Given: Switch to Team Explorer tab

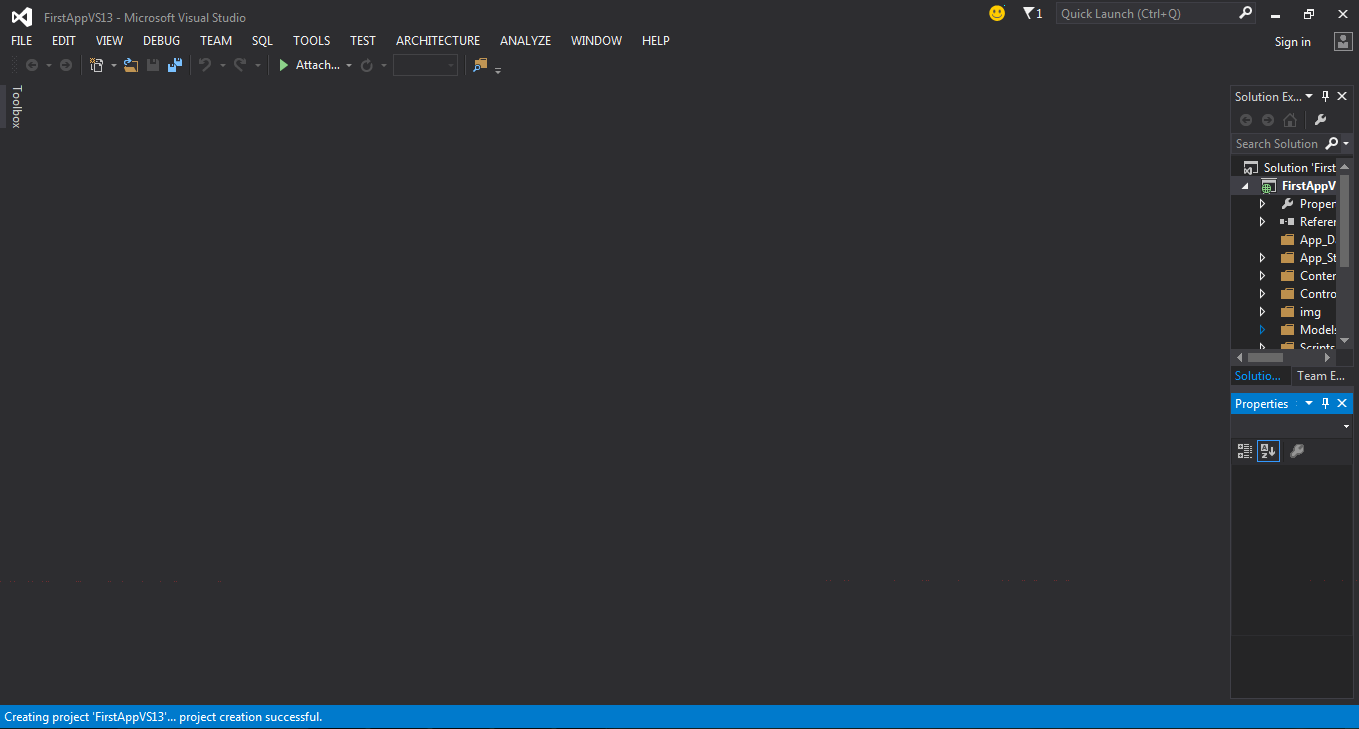Looking at the screenshot, I should (x=1321, y=376).
